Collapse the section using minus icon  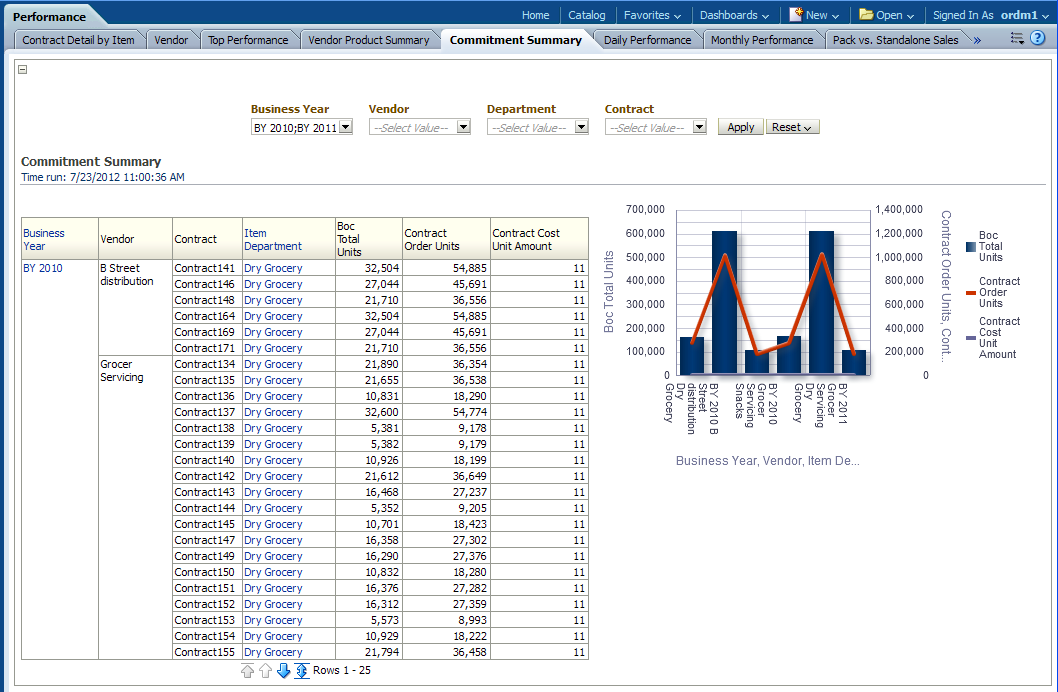click(23, 69)
